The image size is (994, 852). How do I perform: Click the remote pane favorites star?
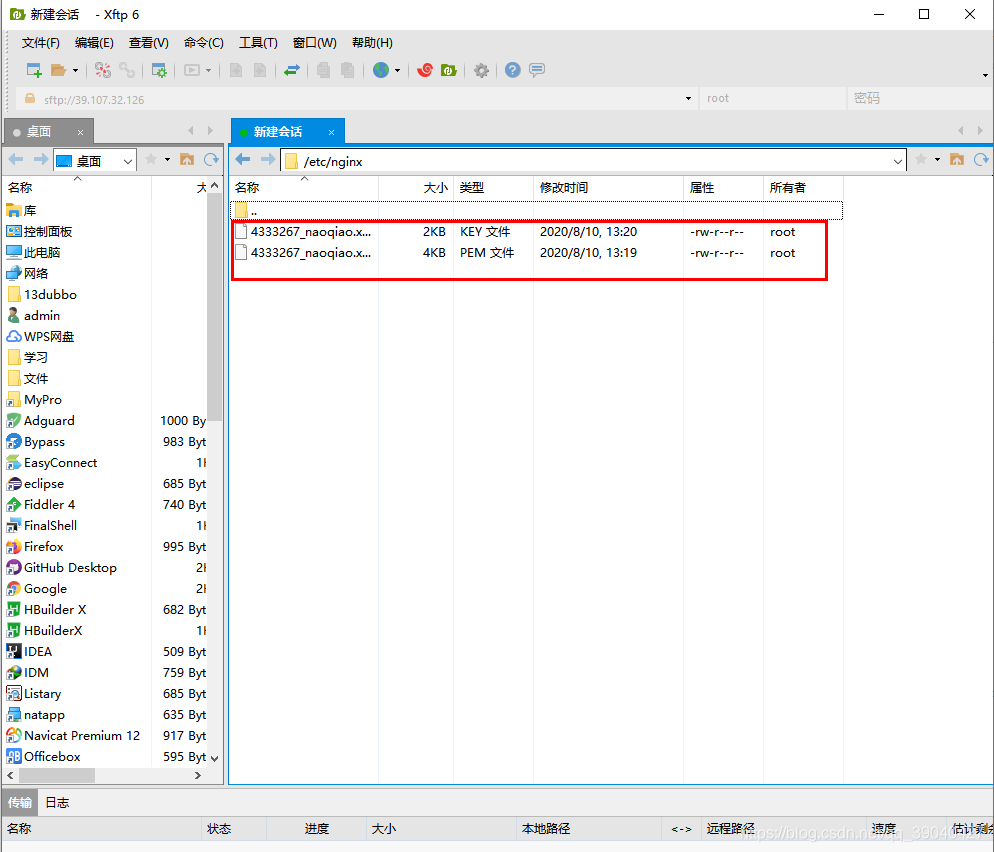(922, 159)
